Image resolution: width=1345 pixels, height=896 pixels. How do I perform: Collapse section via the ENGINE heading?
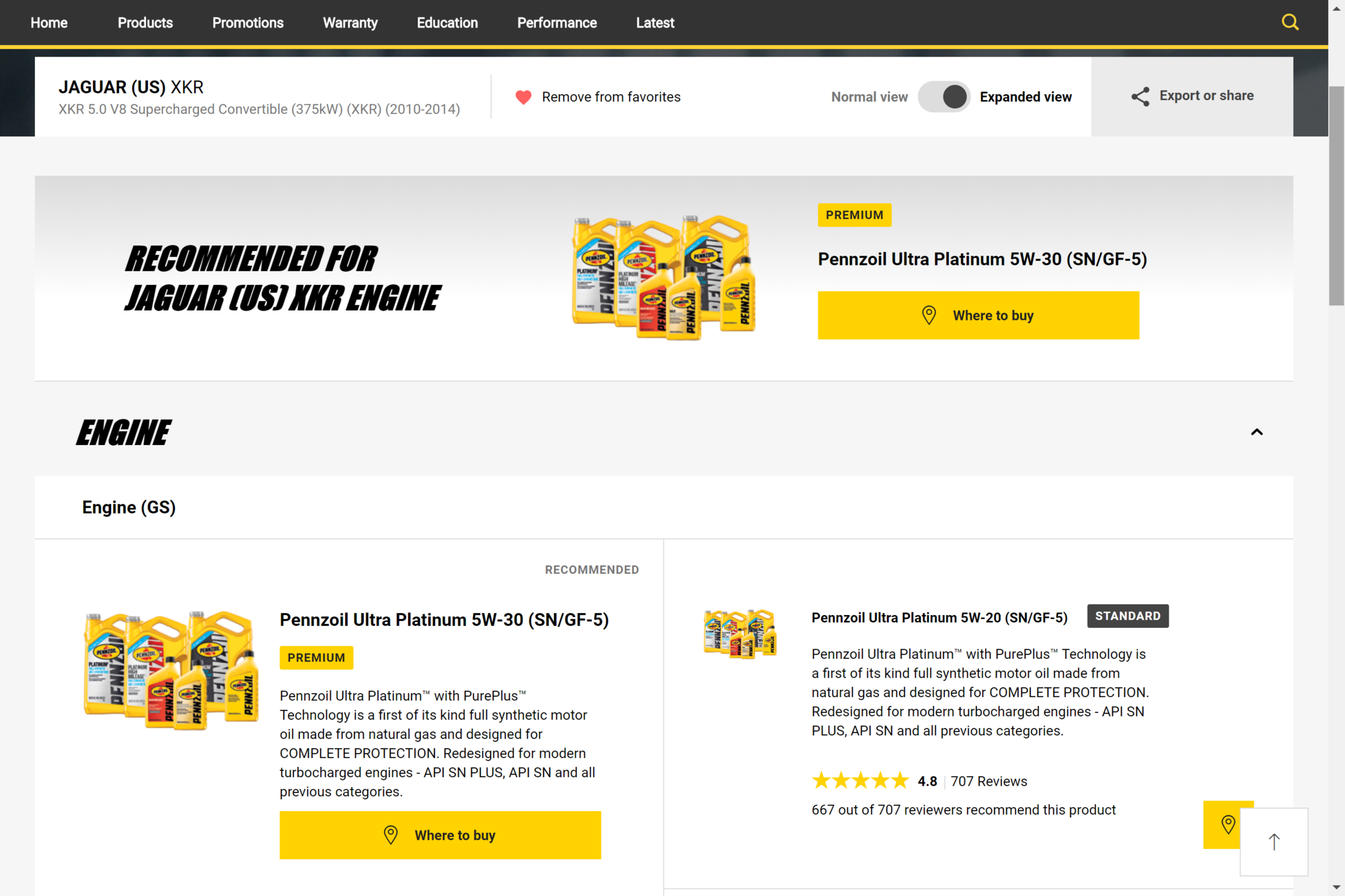click(x=124, y=432)
